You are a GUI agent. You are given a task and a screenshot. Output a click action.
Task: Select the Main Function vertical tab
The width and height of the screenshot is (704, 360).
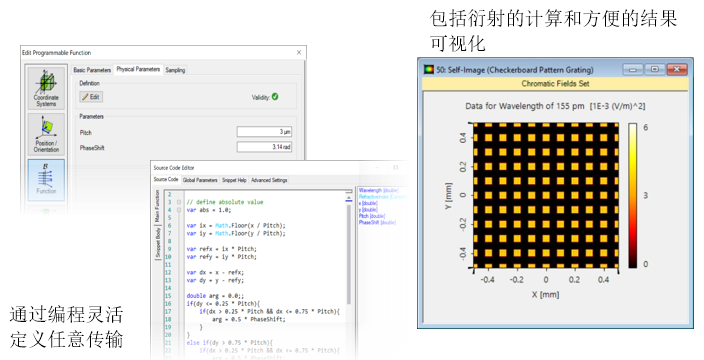click(x=157, y=206)
